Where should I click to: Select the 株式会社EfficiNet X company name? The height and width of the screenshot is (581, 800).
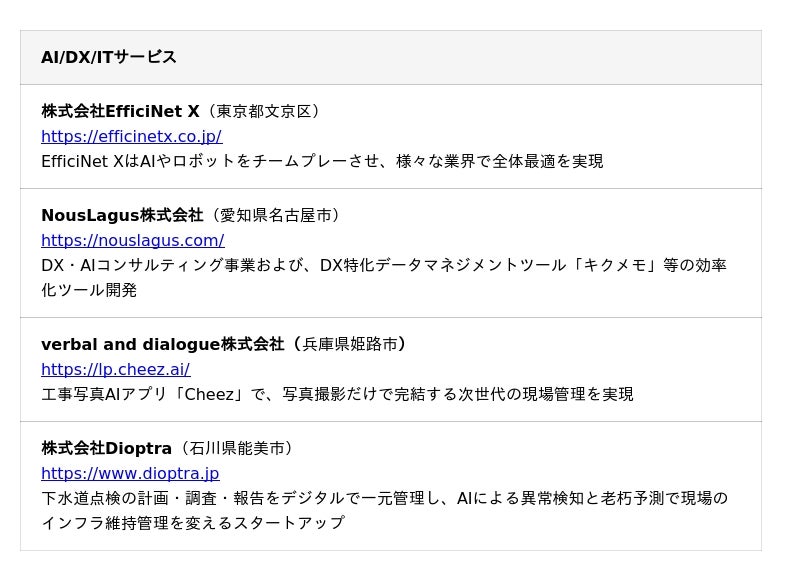[x=120, y=111]
